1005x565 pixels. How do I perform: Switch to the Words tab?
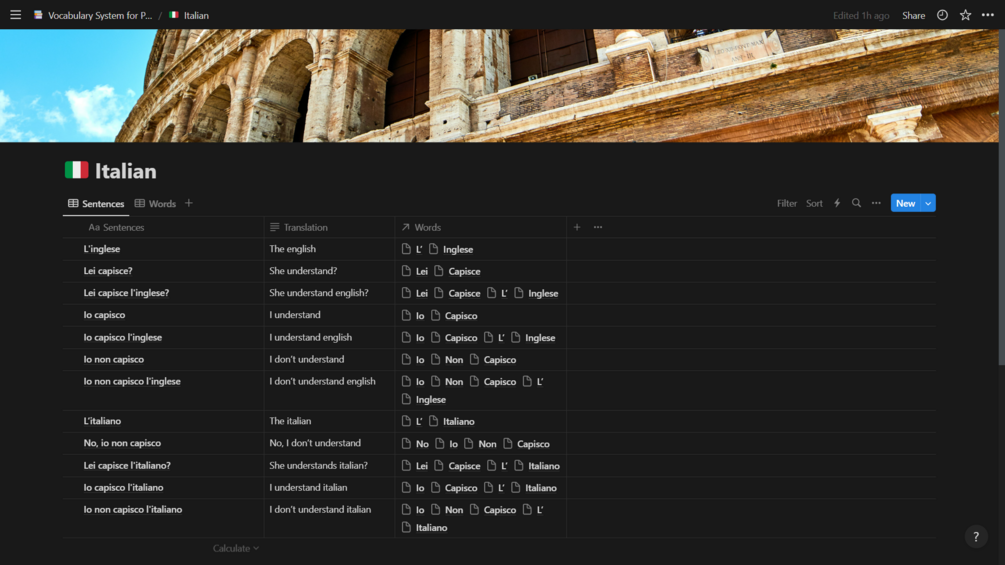tap(155, 204)
